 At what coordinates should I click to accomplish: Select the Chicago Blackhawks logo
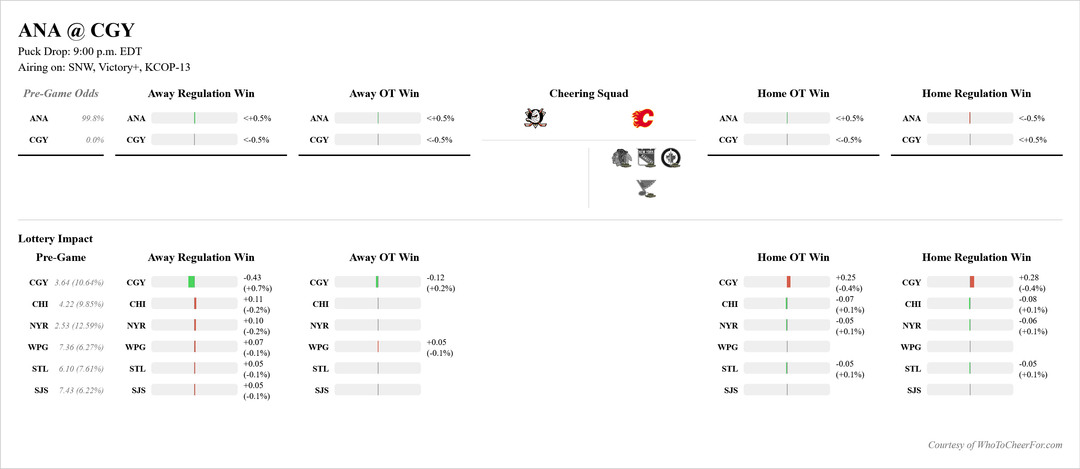pos(621,157)
